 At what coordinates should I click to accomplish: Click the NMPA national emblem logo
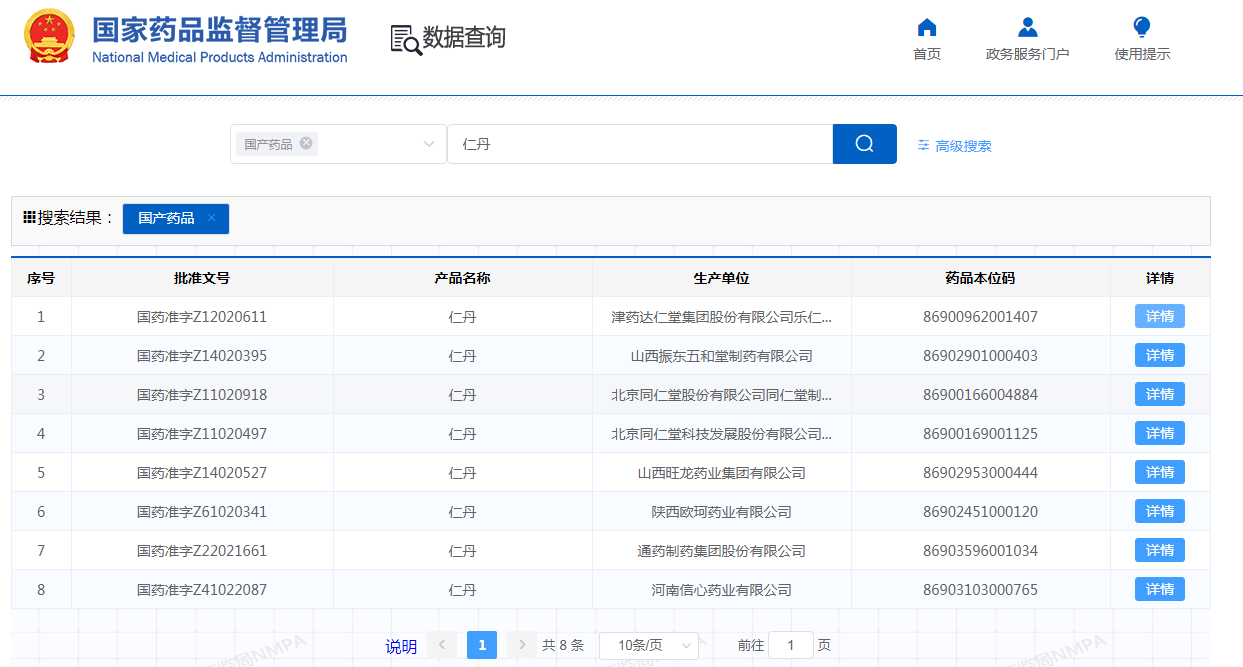(x=49, y=36)
